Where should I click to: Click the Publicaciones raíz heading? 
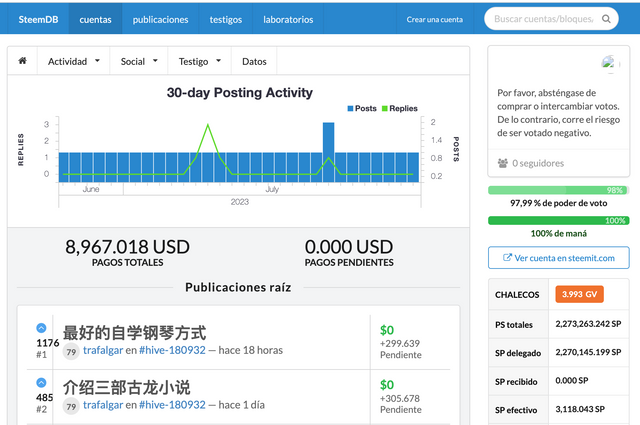click(238, 287)
